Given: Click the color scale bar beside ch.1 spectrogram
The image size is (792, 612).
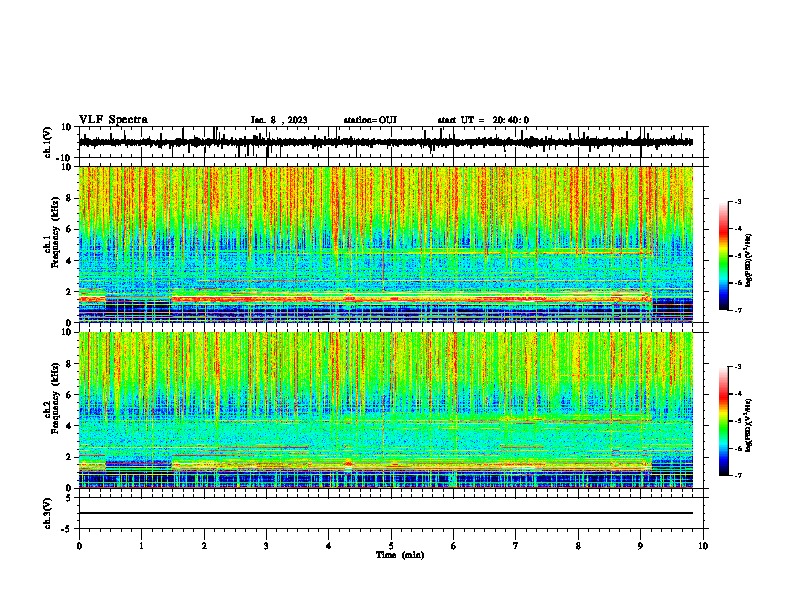Looking at the screenshot, I should (724, 256).
